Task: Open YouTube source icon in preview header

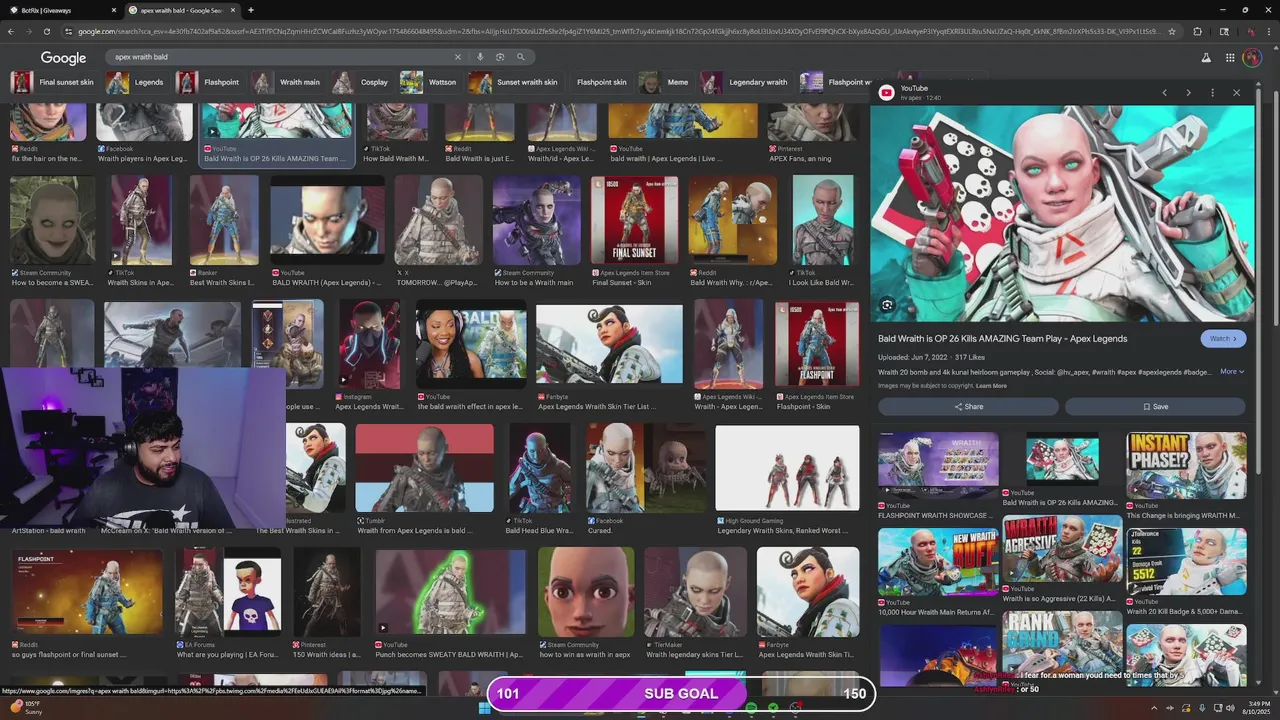Action: [x=887, y=93]
